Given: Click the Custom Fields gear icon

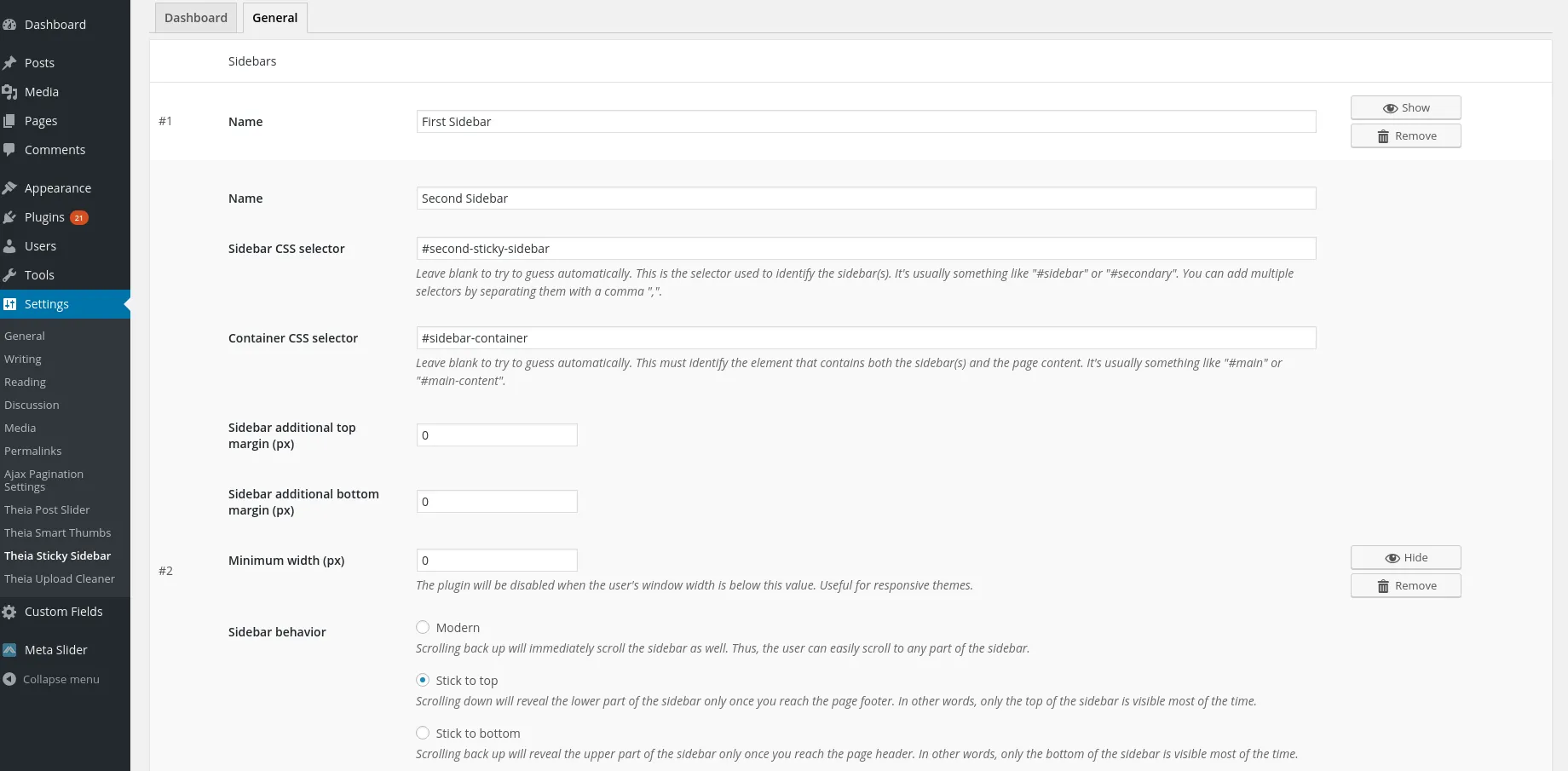Looking at the screenshot, I should 9,612.
